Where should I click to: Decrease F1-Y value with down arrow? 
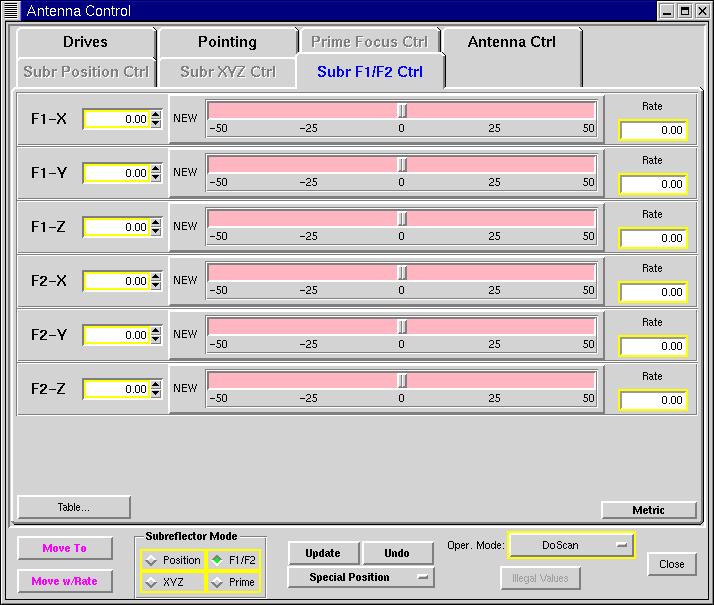coord(156,177)
